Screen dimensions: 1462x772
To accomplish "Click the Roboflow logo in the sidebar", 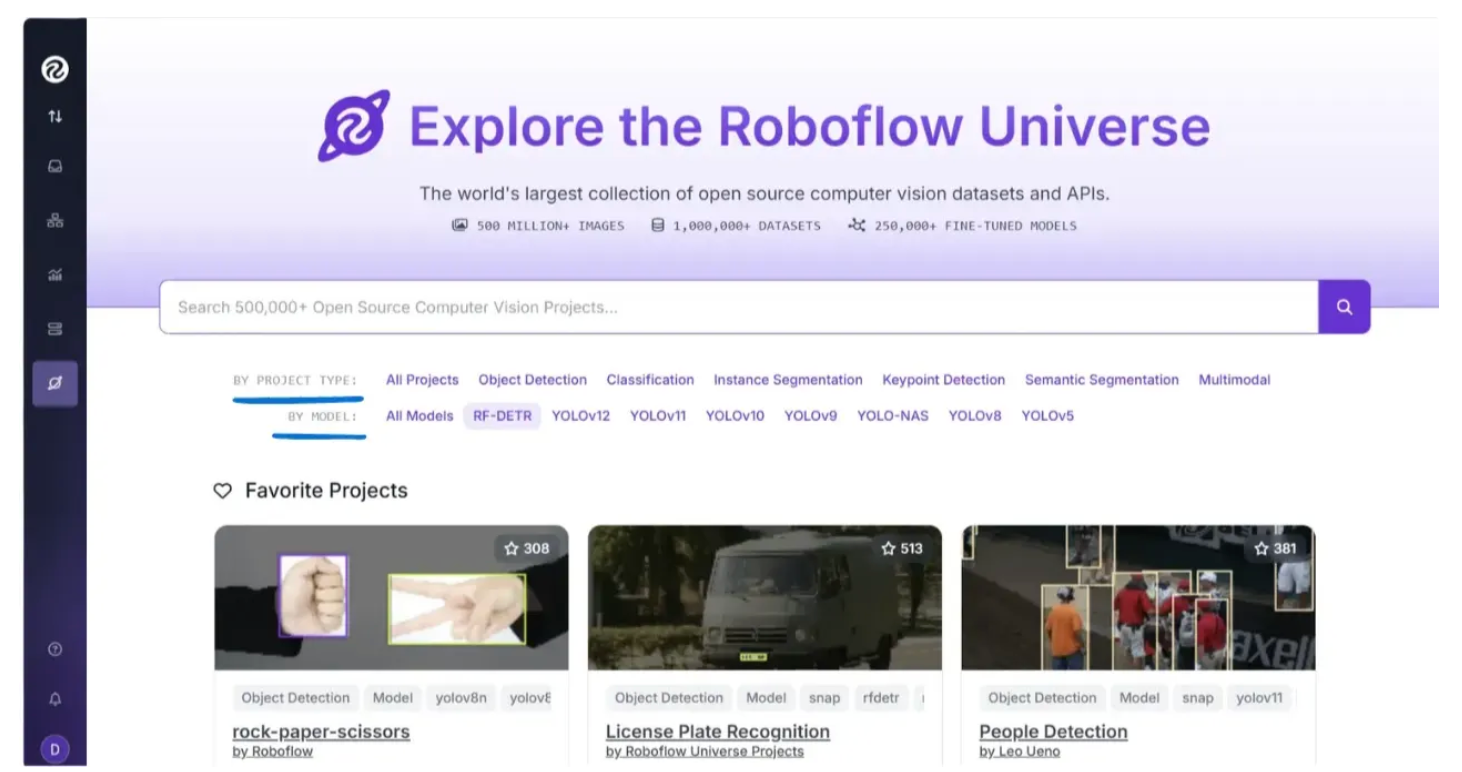I will (54, 70).
